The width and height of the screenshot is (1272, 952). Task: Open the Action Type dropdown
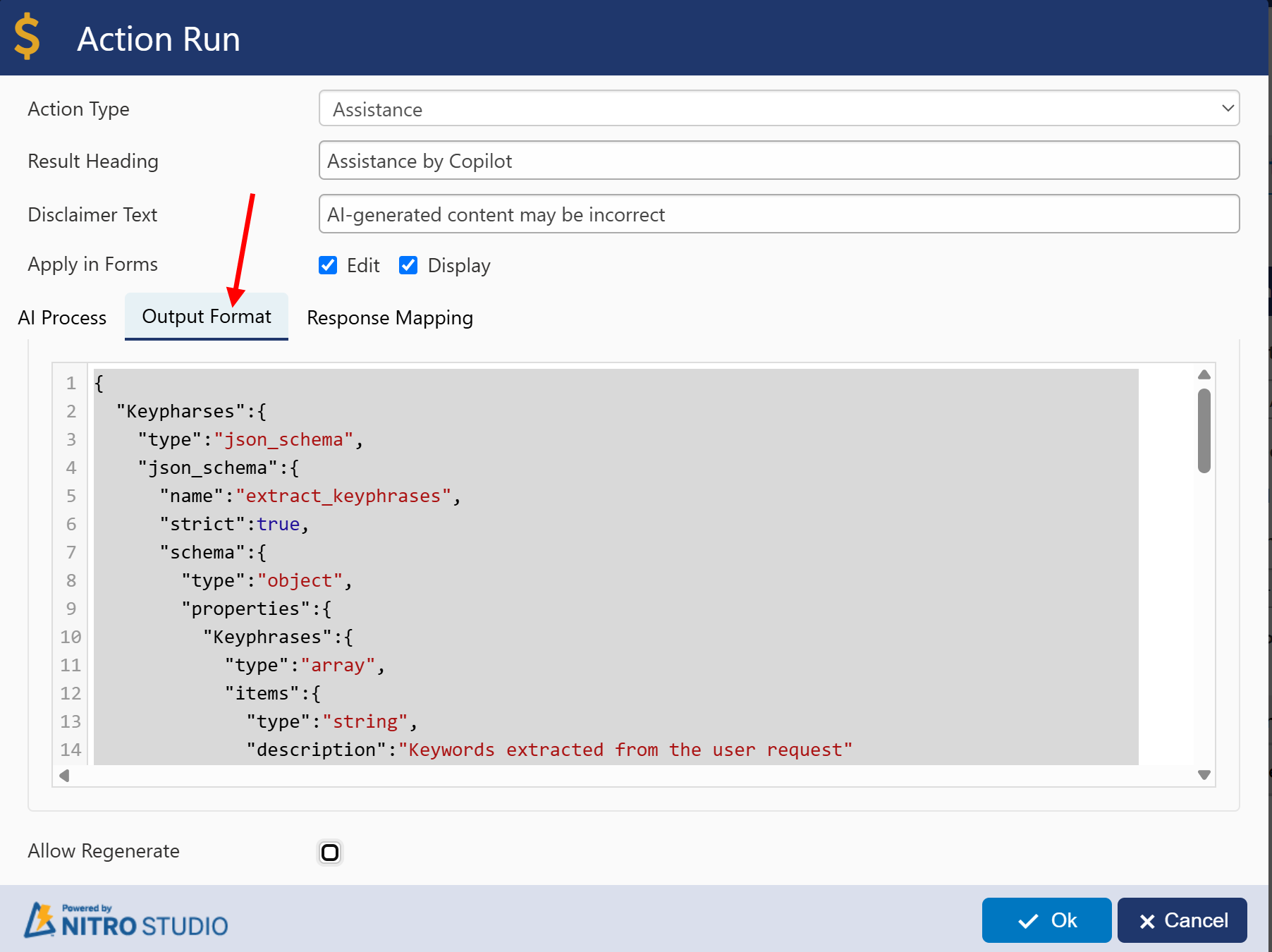778,109
